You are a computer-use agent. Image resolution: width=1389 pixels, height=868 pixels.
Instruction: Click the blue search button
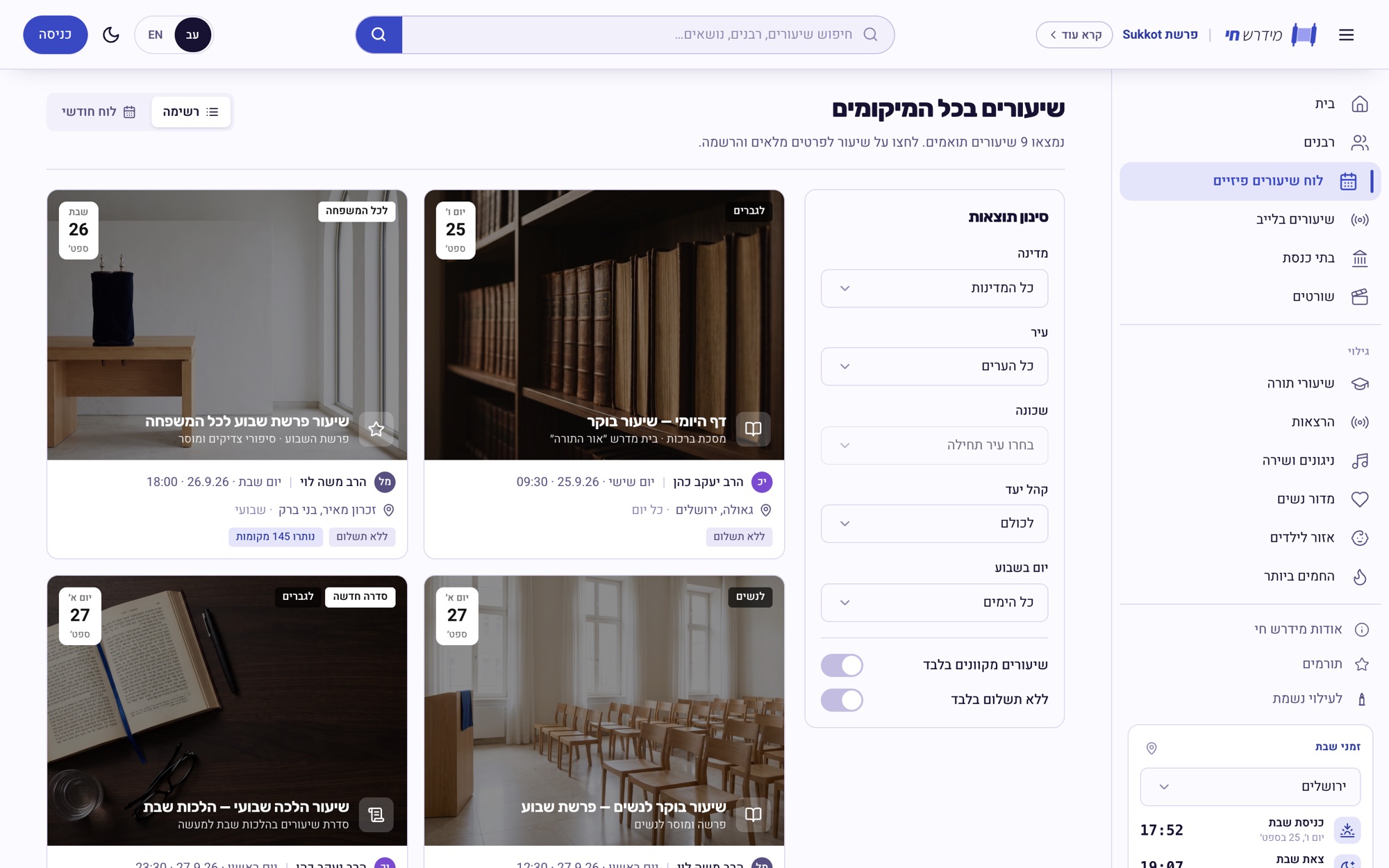[379, 35]
